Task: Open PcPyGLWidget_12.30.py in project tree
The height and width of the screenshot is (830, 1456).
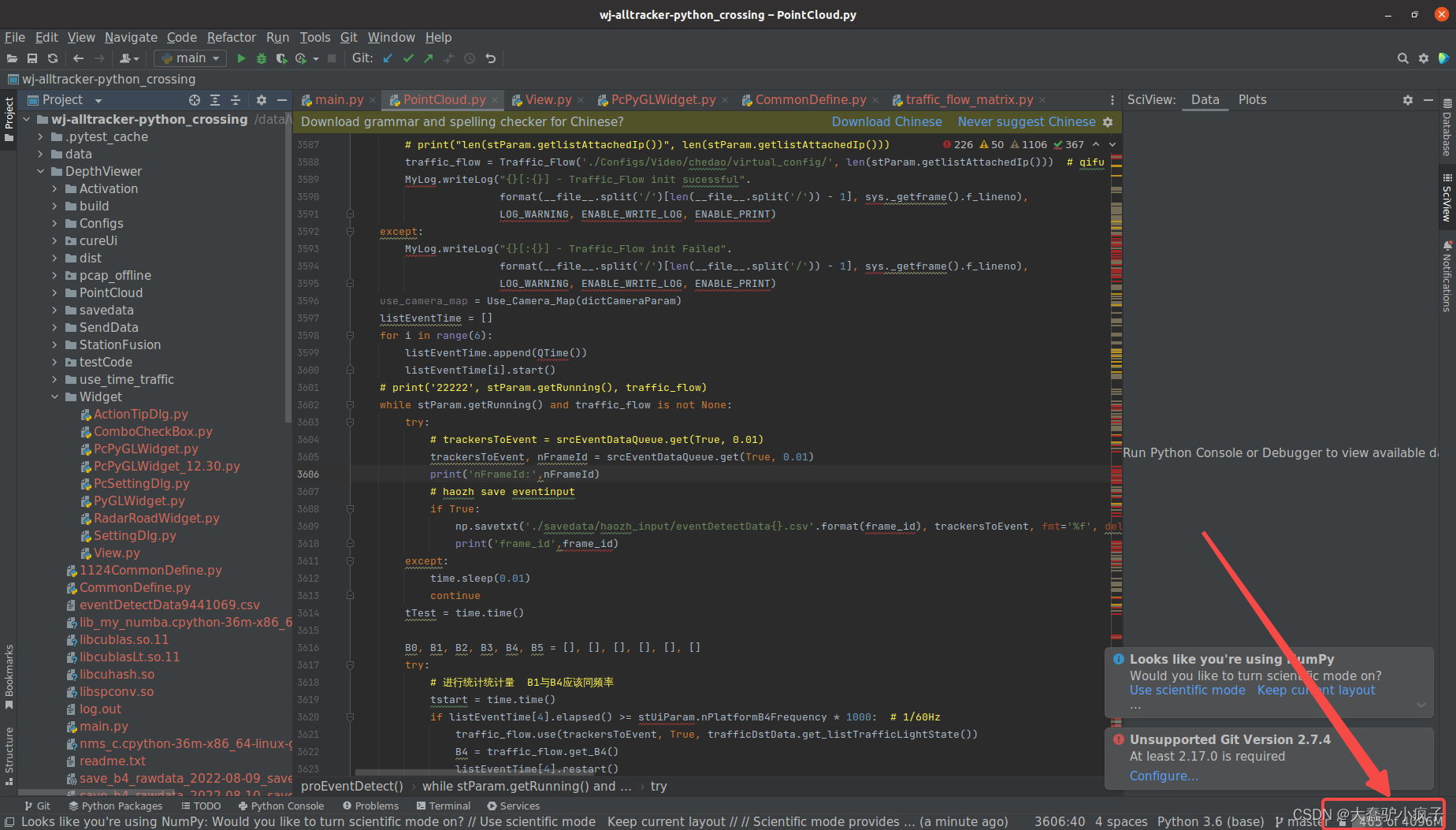Action: pos(166,467)
